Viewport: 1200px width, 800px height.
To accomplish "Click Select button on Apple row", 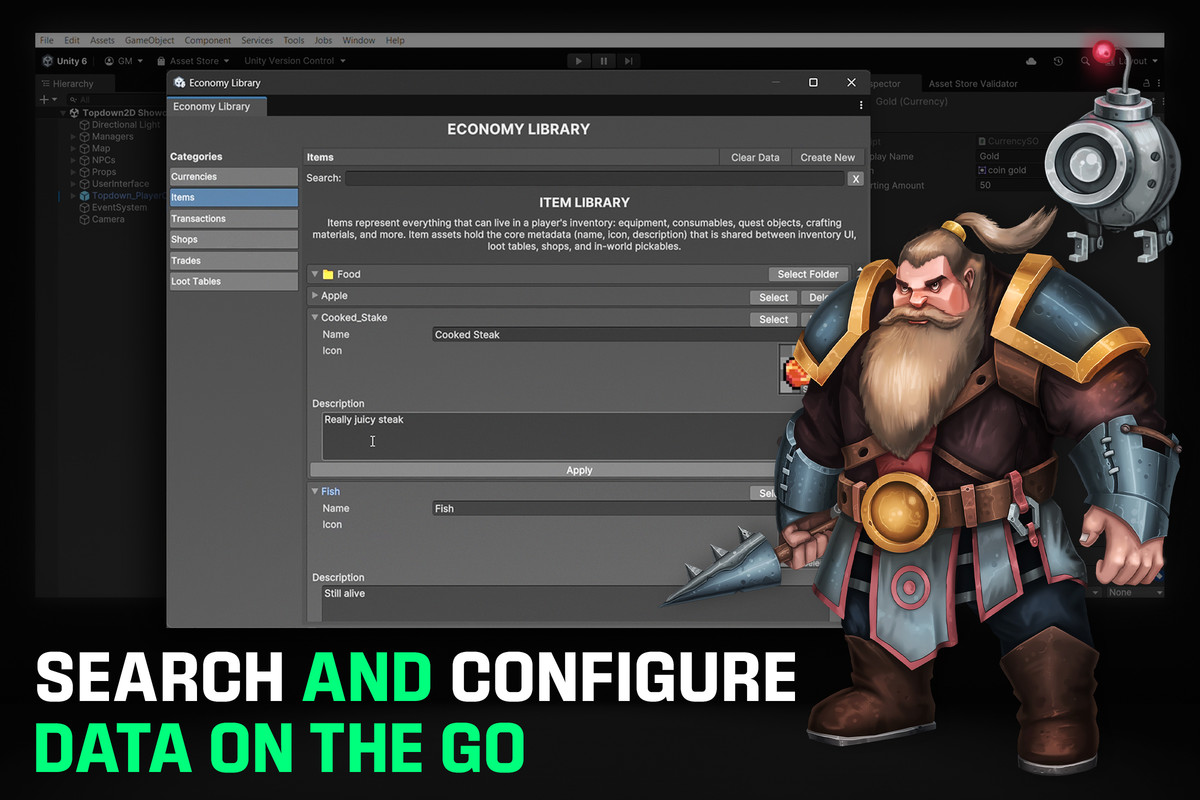I will click(x=774, y=297).
